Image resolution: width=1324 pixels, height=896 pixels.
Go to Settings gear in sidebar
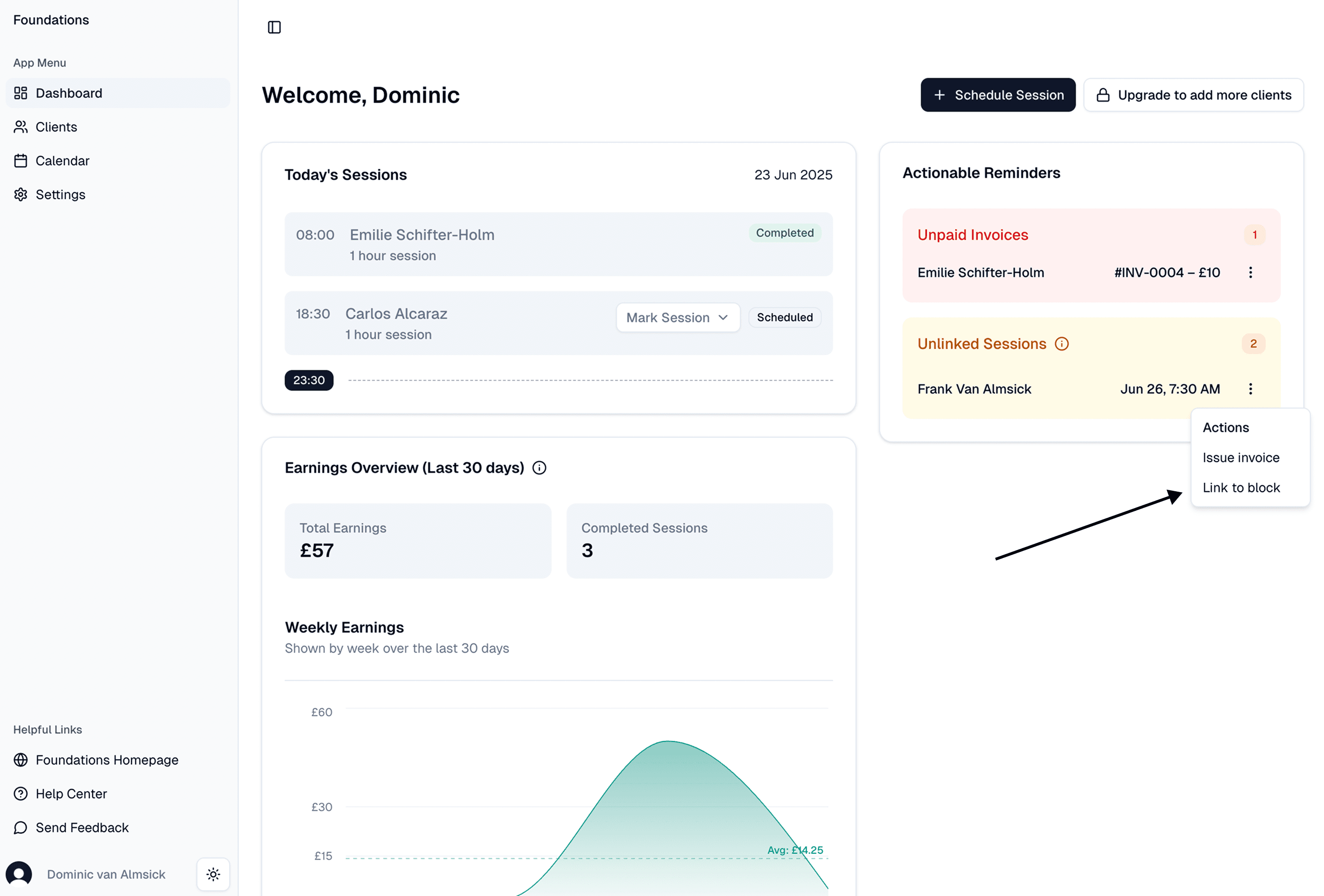pos(60,195)
